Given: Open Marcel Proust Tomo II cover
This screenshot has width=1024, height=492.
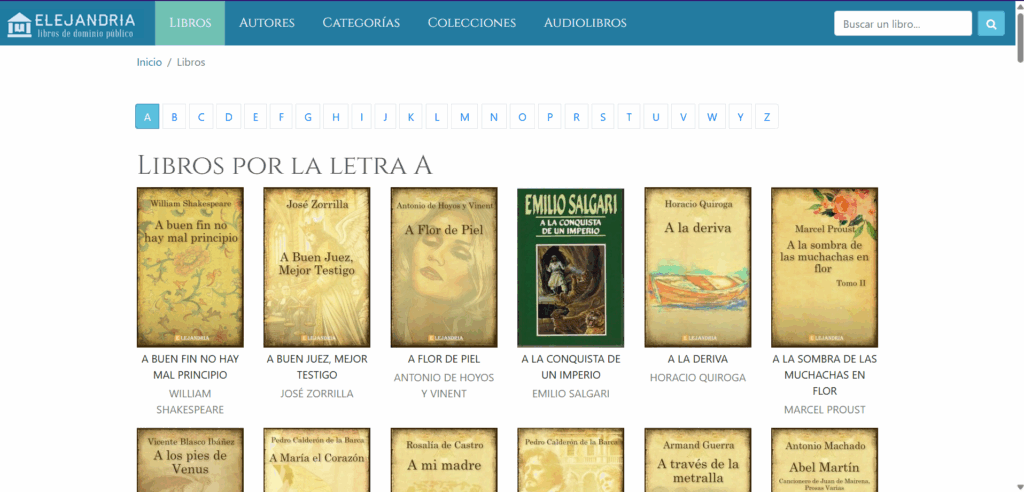Looking at the screenshot, I should [x=824, y=267].
